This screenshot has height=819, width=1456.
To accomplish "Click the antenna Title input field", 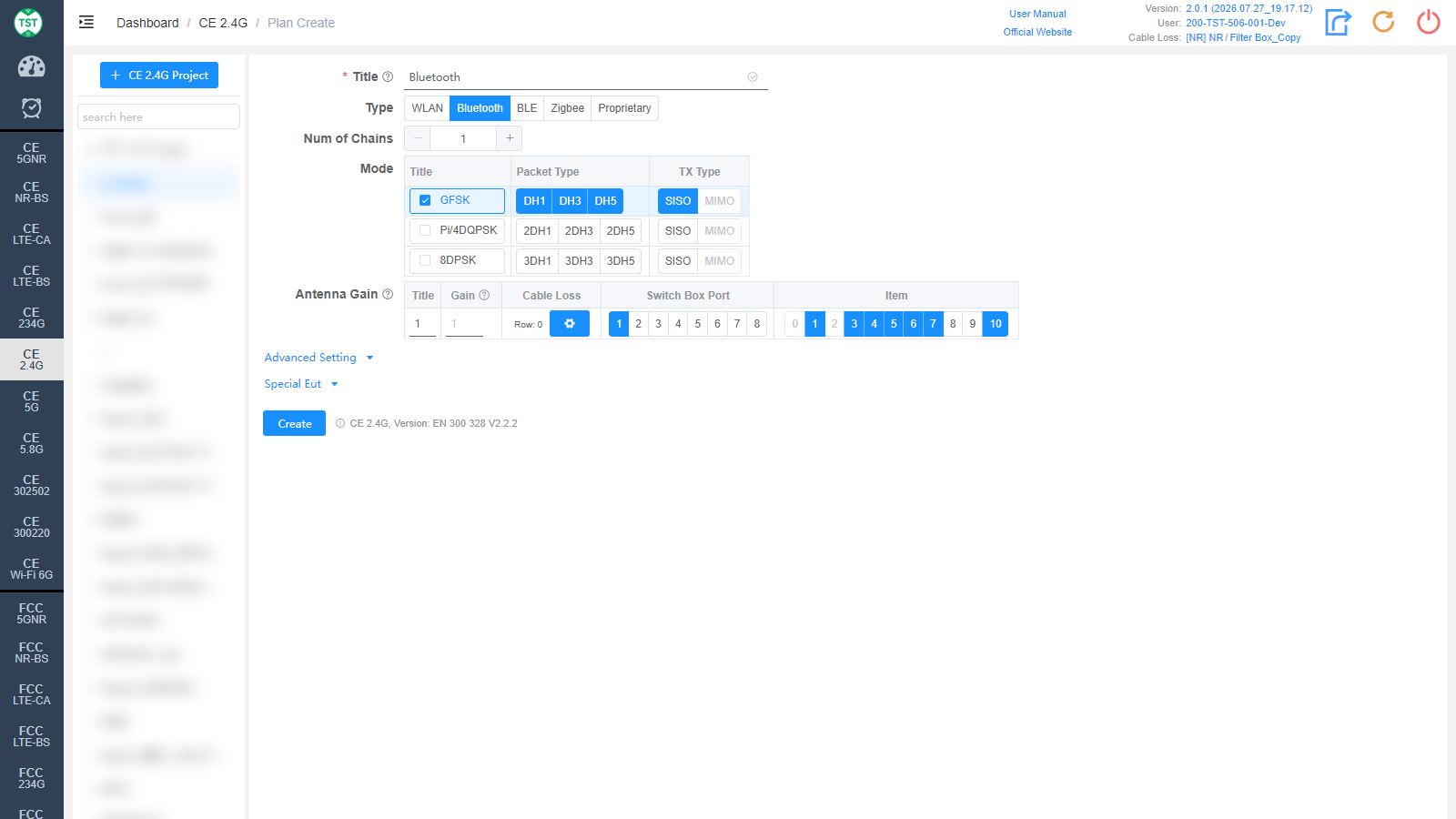I will pyautogui.click(x=422, y=324).
